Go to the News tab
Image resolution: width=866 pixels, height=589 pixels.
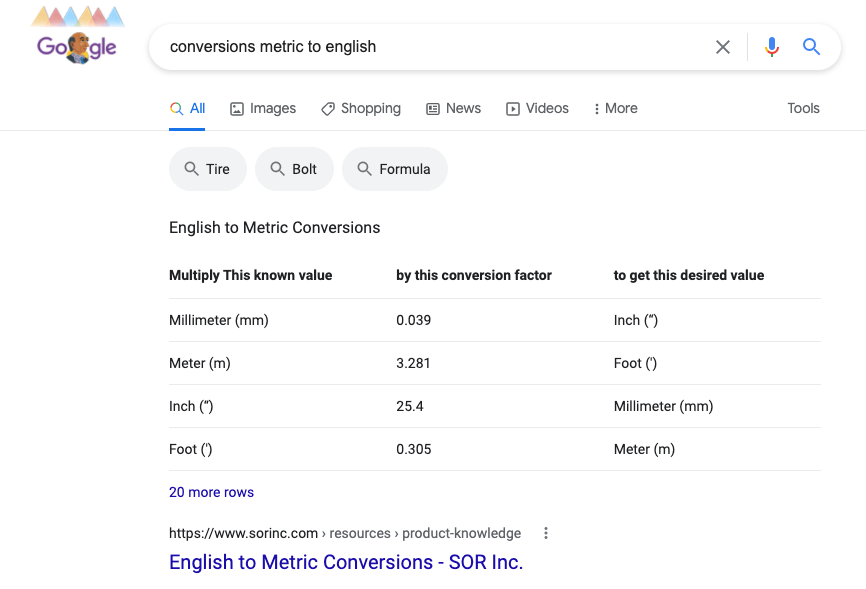[x=453, y=108]
